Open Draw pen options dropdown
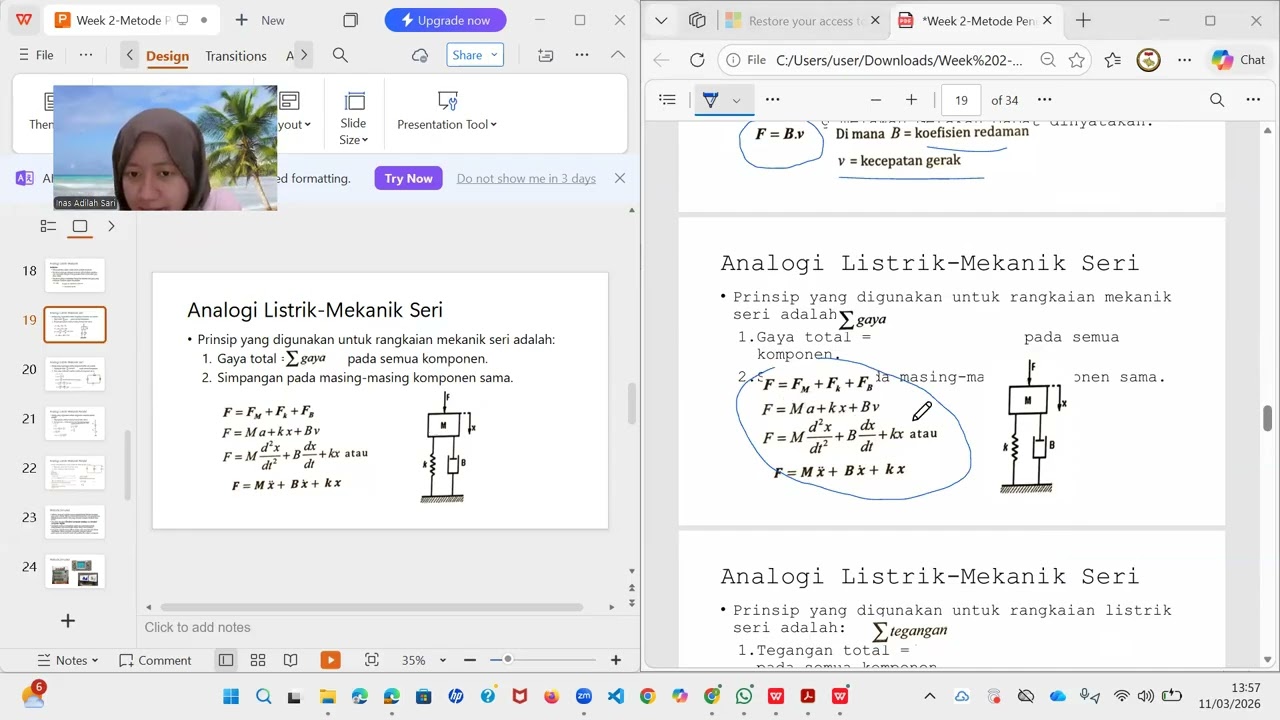Viewport: 1280px width, 720px height. (x=736, y=100)
